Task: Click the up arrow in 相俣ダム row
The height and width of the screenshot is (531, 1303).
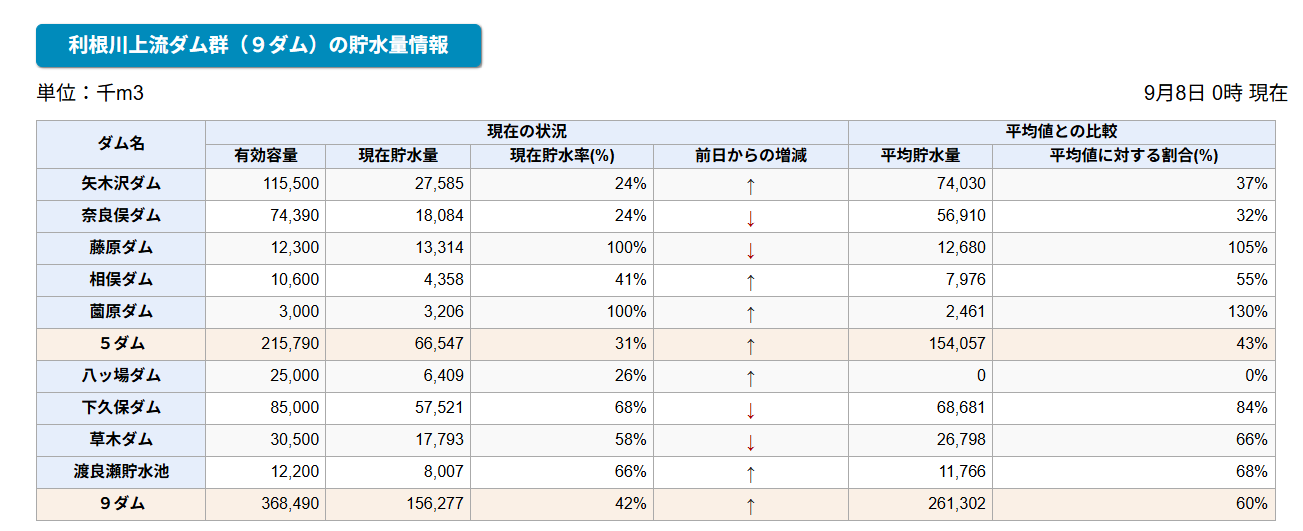Action: coord(750,281)
